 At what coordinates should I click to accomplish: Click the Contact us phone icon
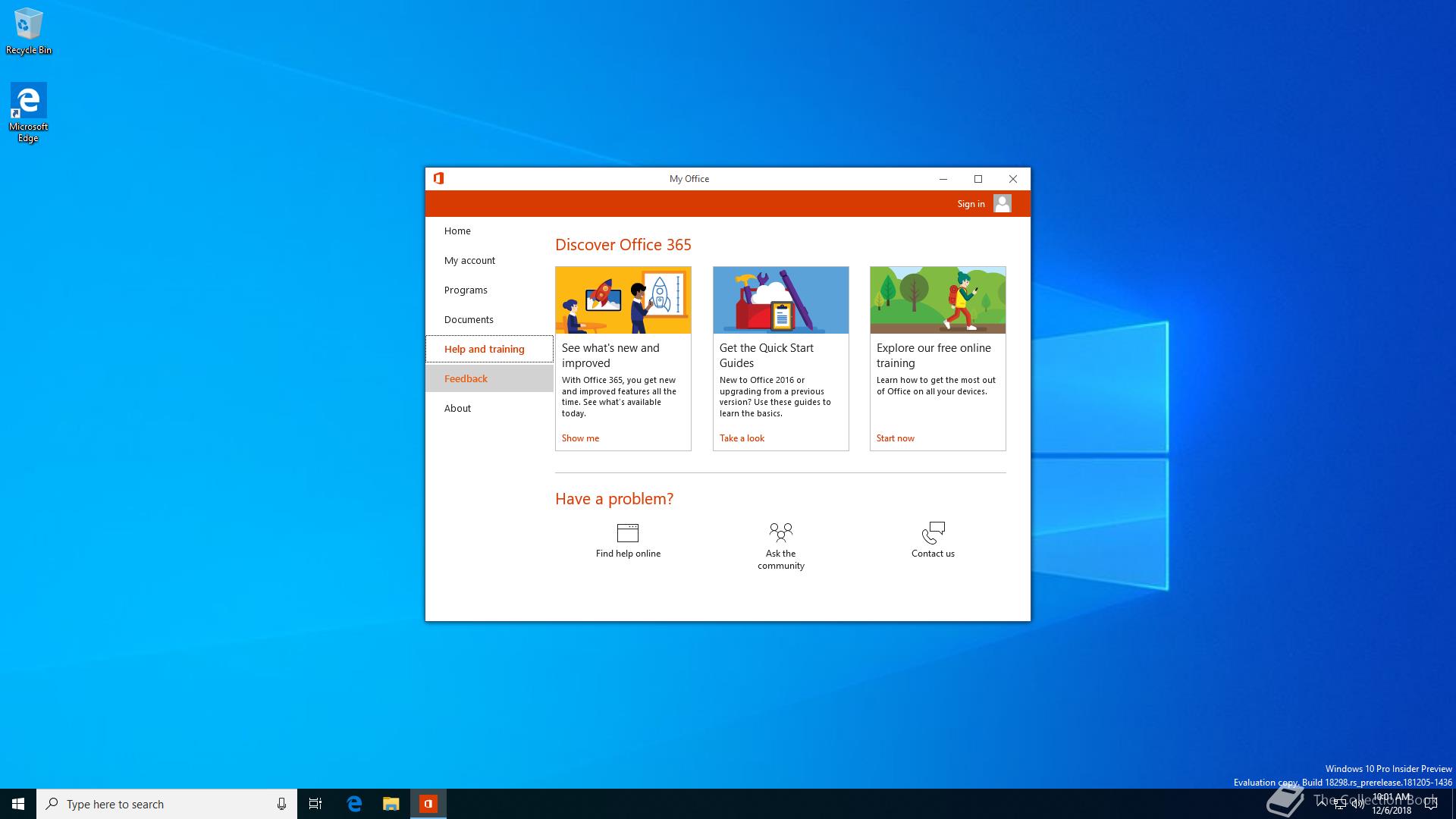click(x=933, y=532)
